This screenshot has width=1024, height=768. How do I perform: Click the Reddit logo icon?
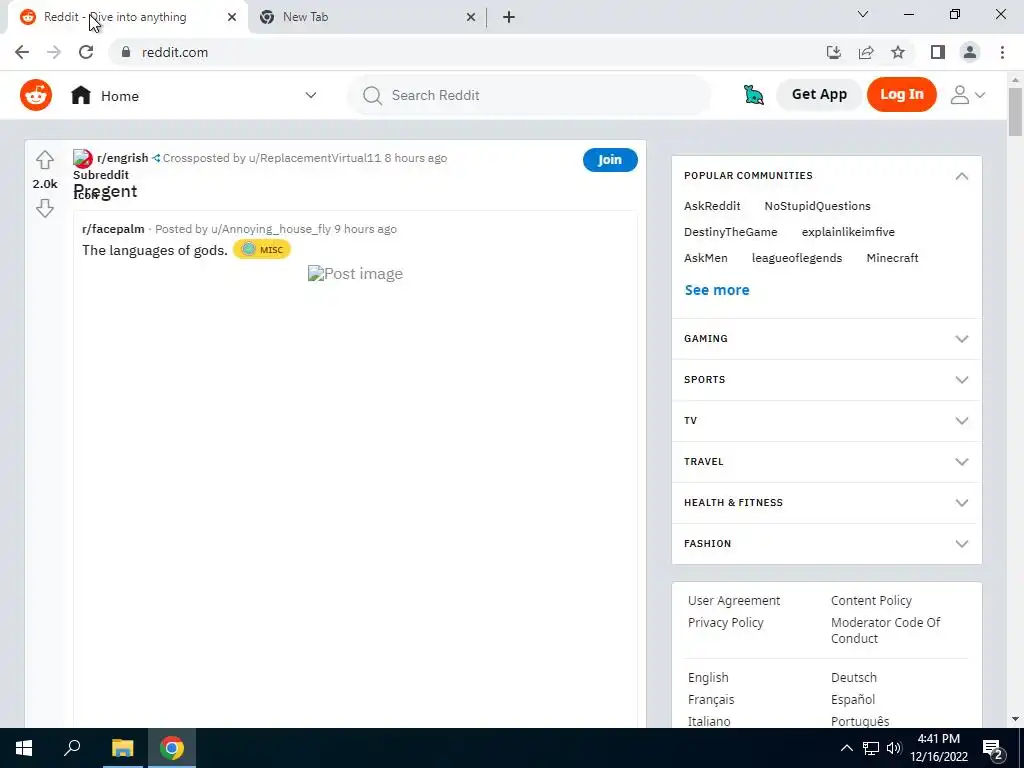coord(36,95)
